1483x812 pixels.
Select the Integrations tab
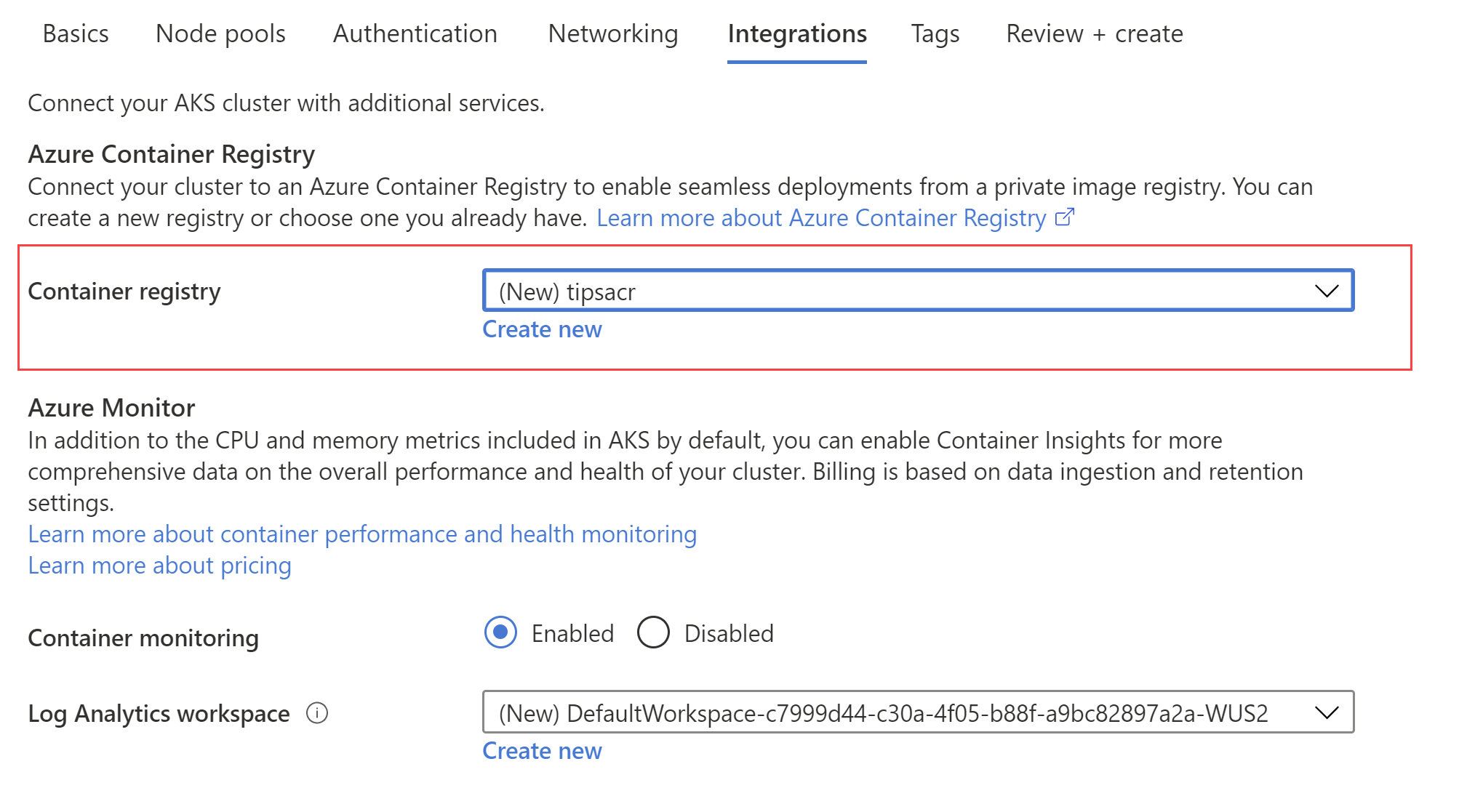[797, 33]
